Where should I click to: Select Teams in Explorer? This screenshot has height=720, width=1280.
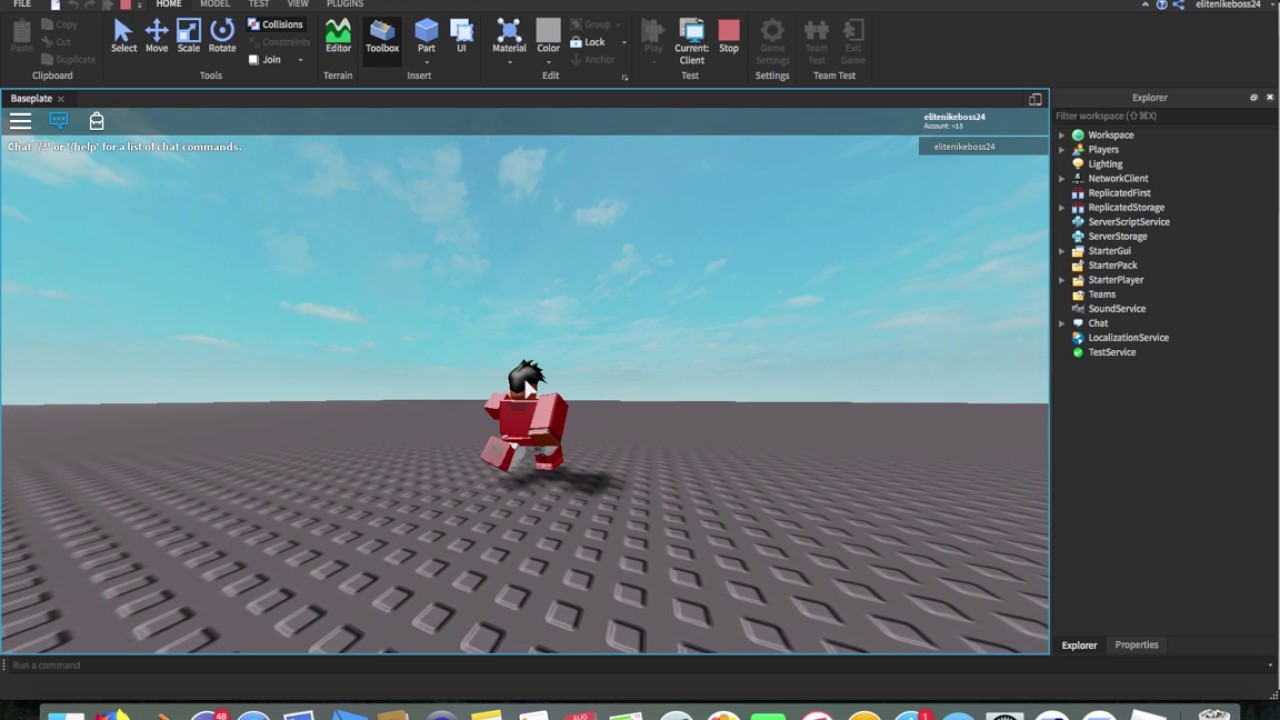pyautogui.click(x=1101, y=295)
